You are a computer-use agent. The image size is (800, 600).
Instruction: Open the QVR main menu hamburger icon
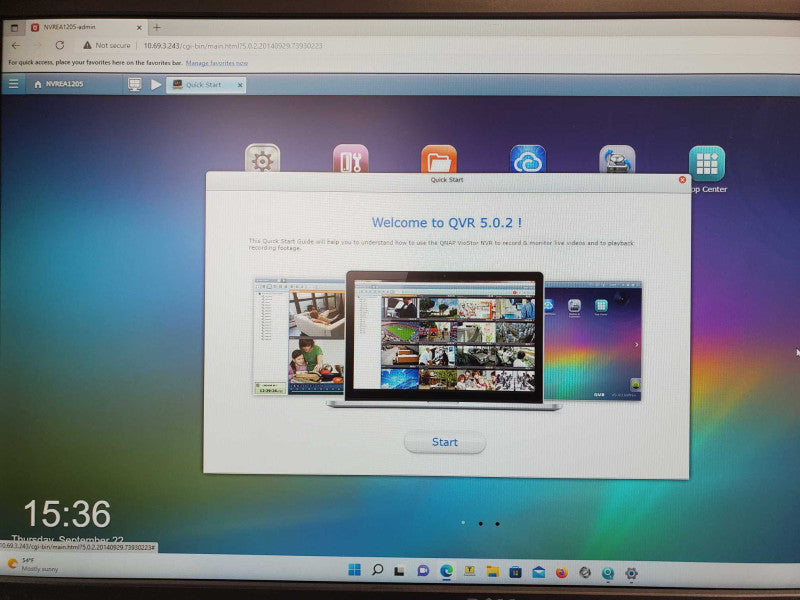coord(13,84)
